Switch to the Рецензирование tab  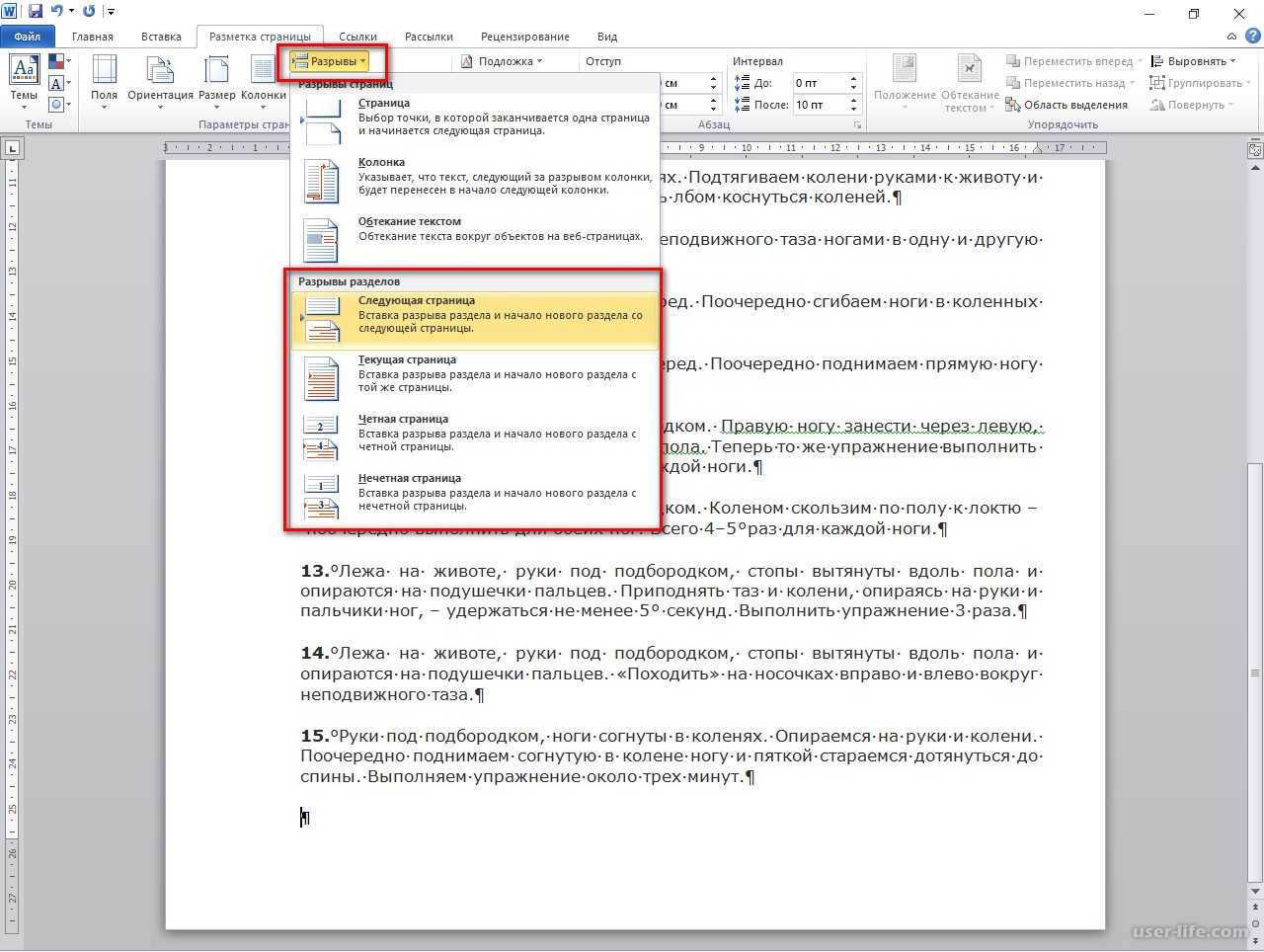[x=525, y=37]
